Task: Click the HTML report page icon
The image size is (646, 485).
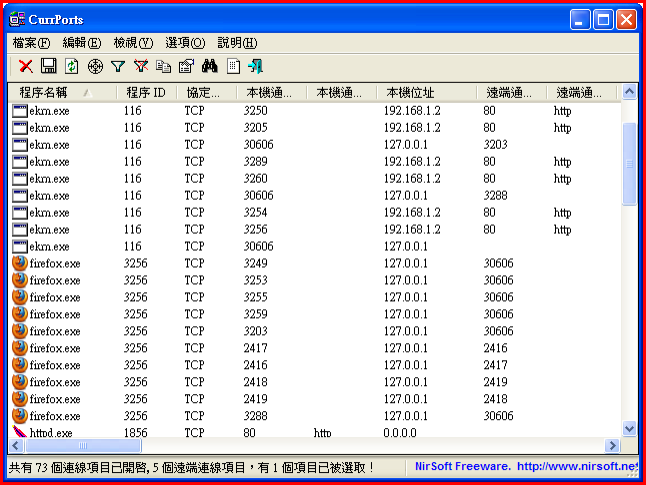Action: coord(233,66)
